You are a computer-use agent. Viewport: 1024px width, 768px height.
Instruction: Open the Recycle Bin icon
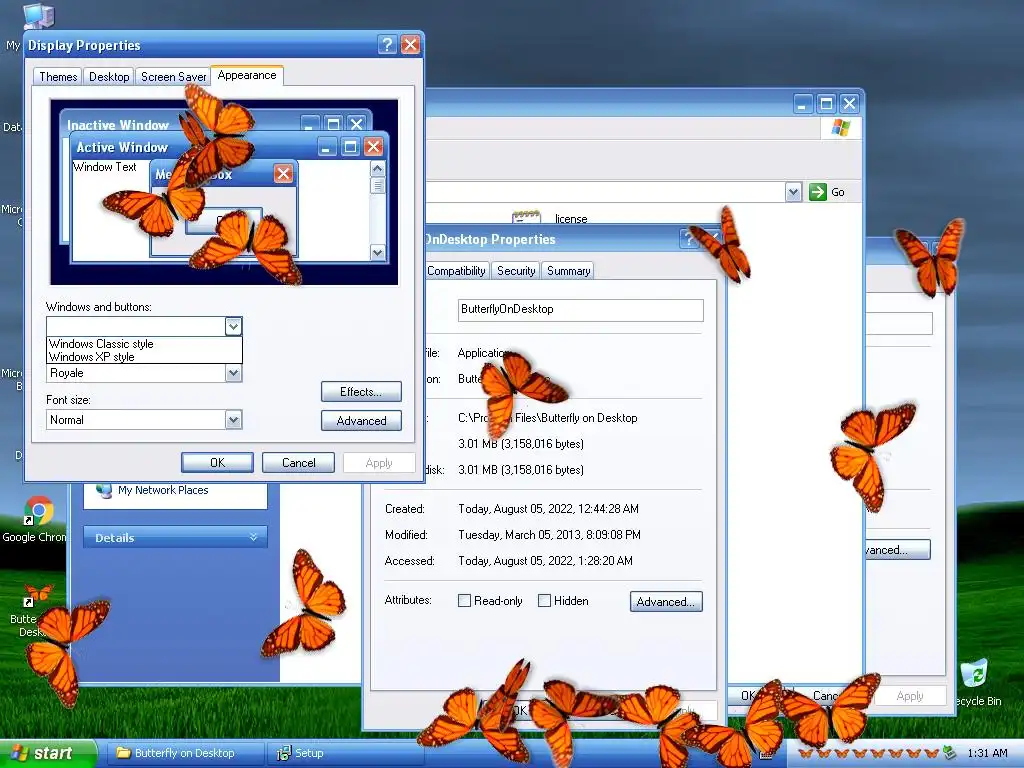coord(974,673)
